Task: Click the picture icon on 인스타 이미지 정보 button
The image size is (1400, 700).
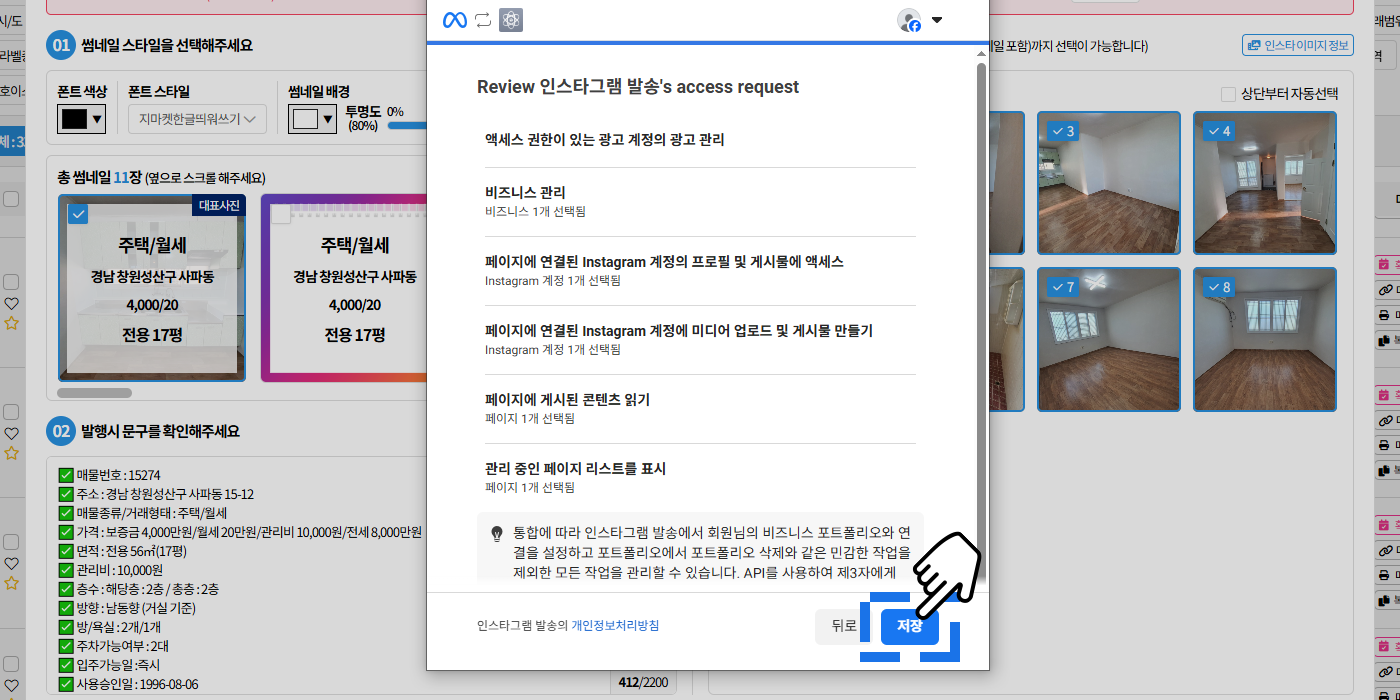Action: pos(1253,45)
